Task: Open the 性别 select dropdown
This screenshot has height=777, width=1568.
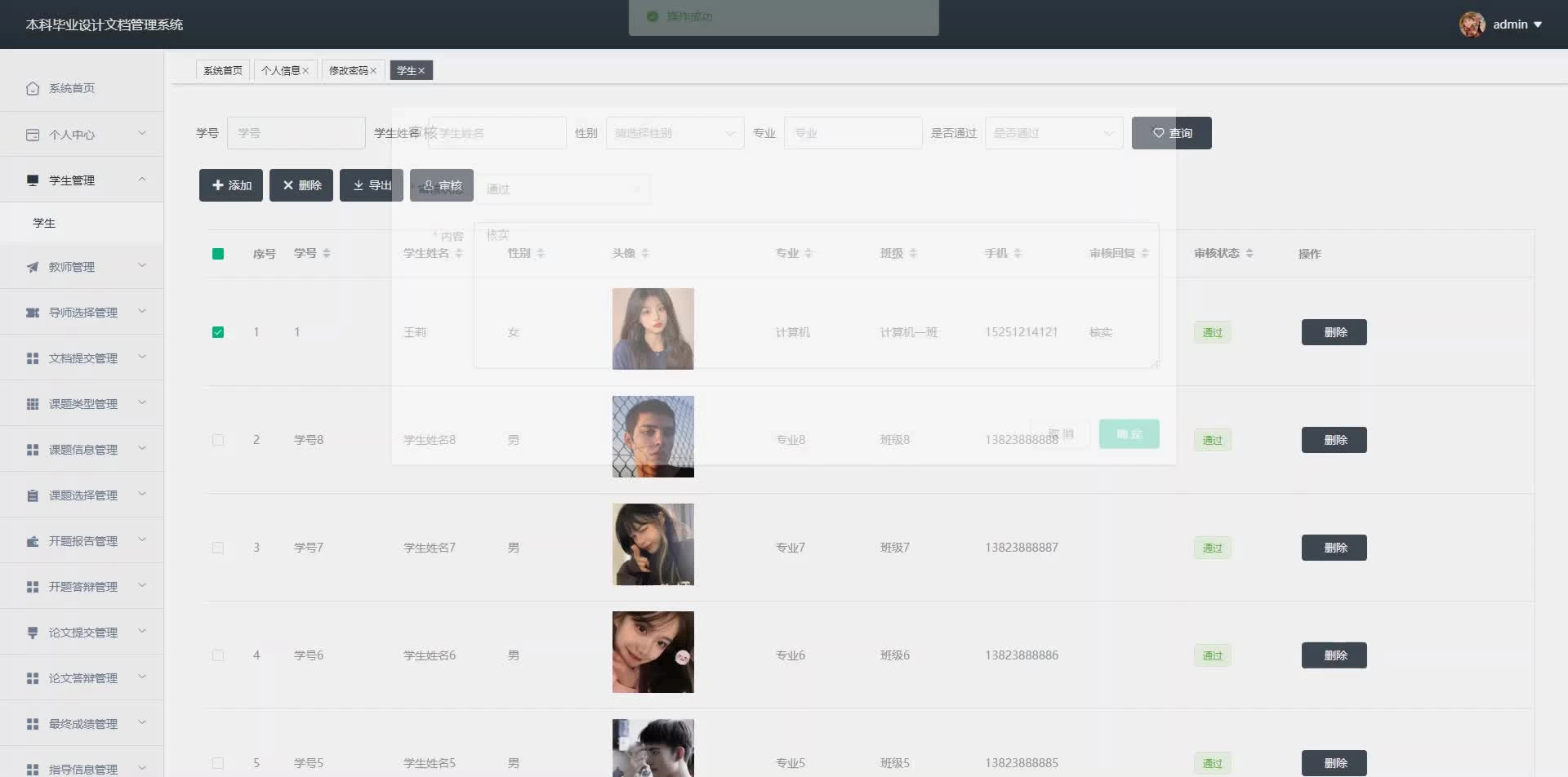Action: click(675, 133)
